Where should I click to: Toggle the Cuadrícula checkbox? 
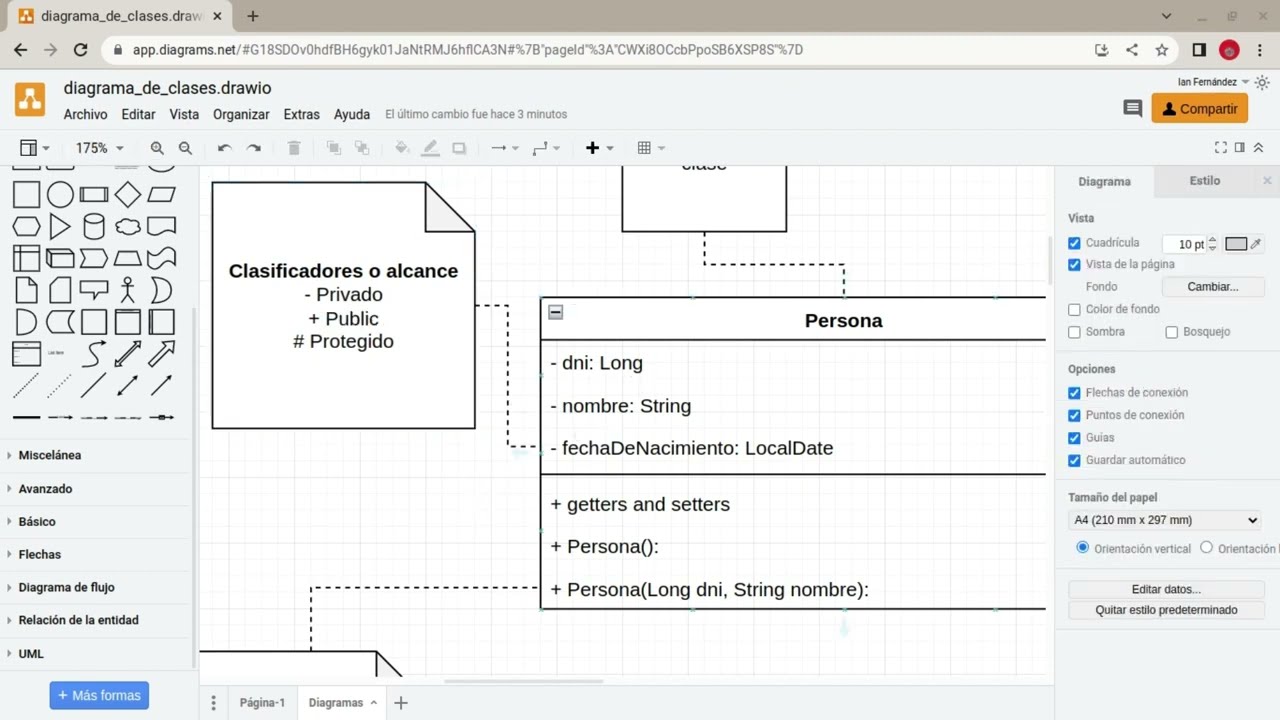point(1075,243)
